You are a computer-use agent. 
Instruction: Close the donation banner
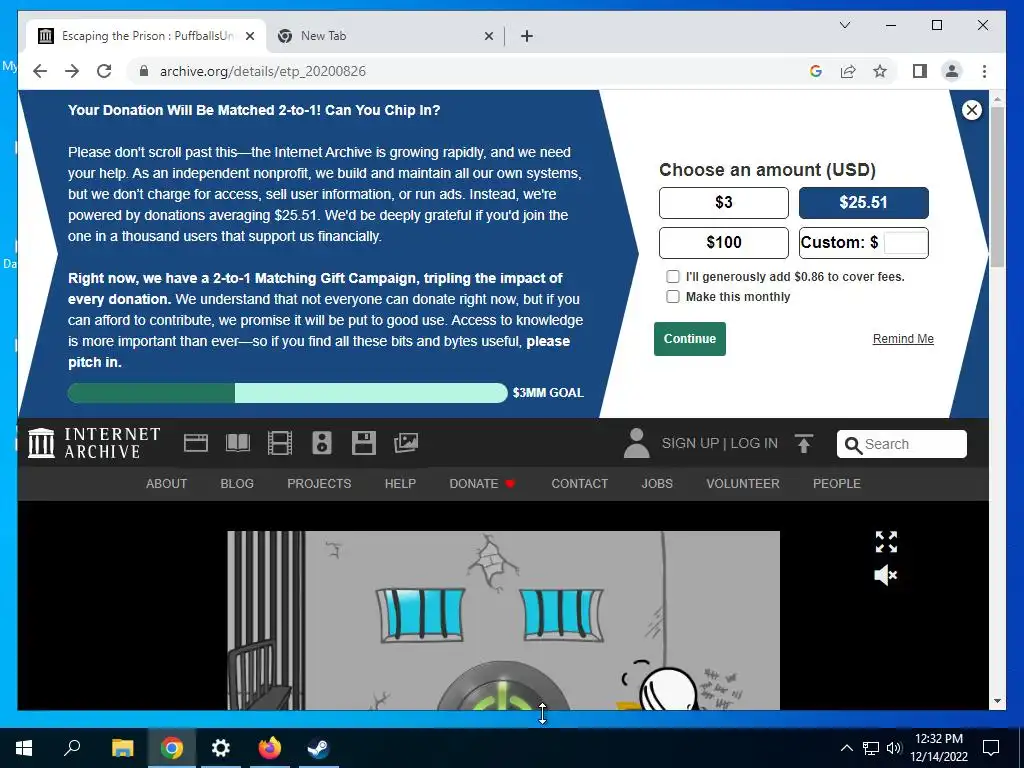point(972,110)
